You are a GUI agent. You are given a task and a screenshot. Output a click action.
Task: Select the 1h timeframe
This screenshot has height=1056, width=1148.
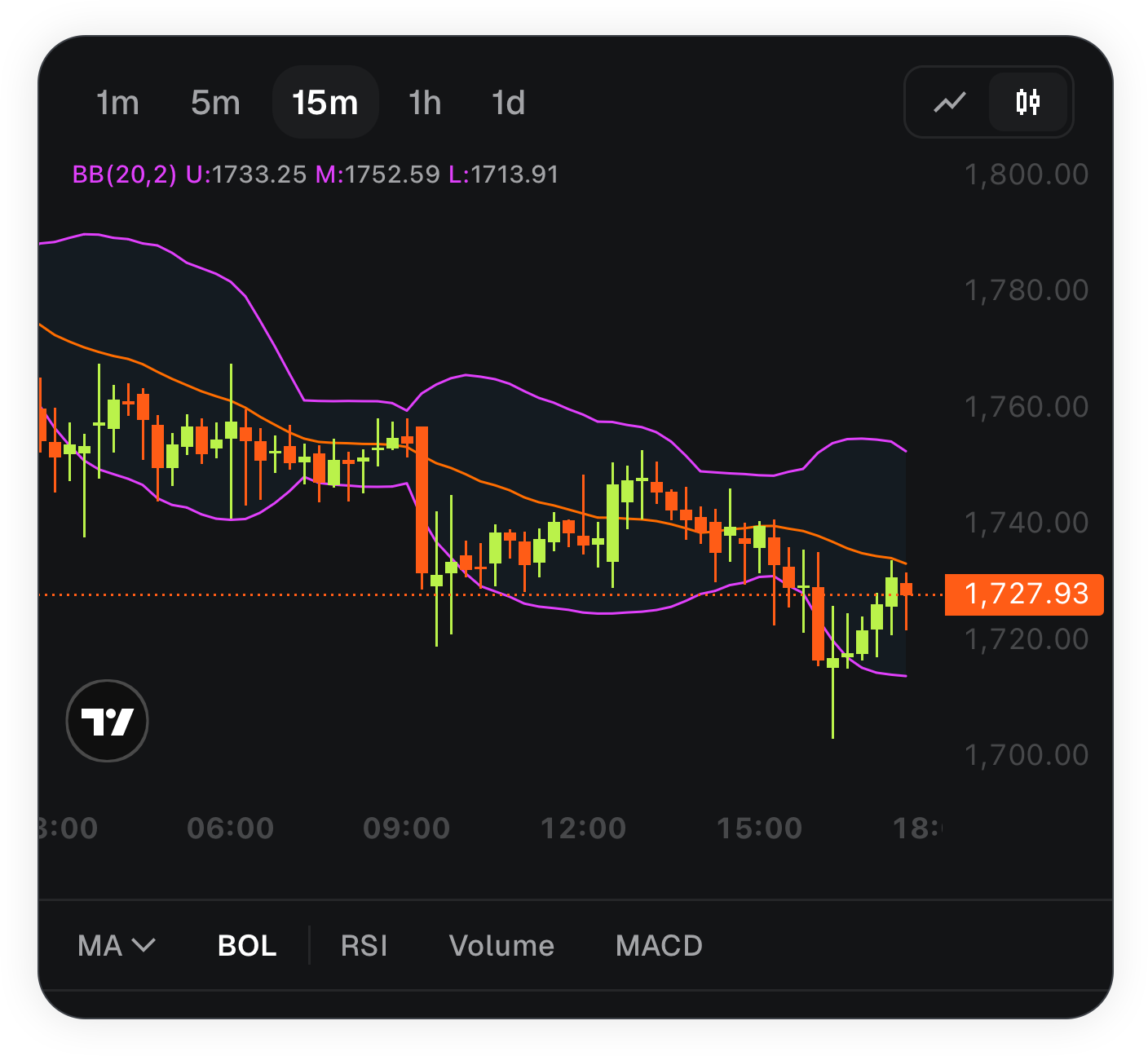point(425,103)
